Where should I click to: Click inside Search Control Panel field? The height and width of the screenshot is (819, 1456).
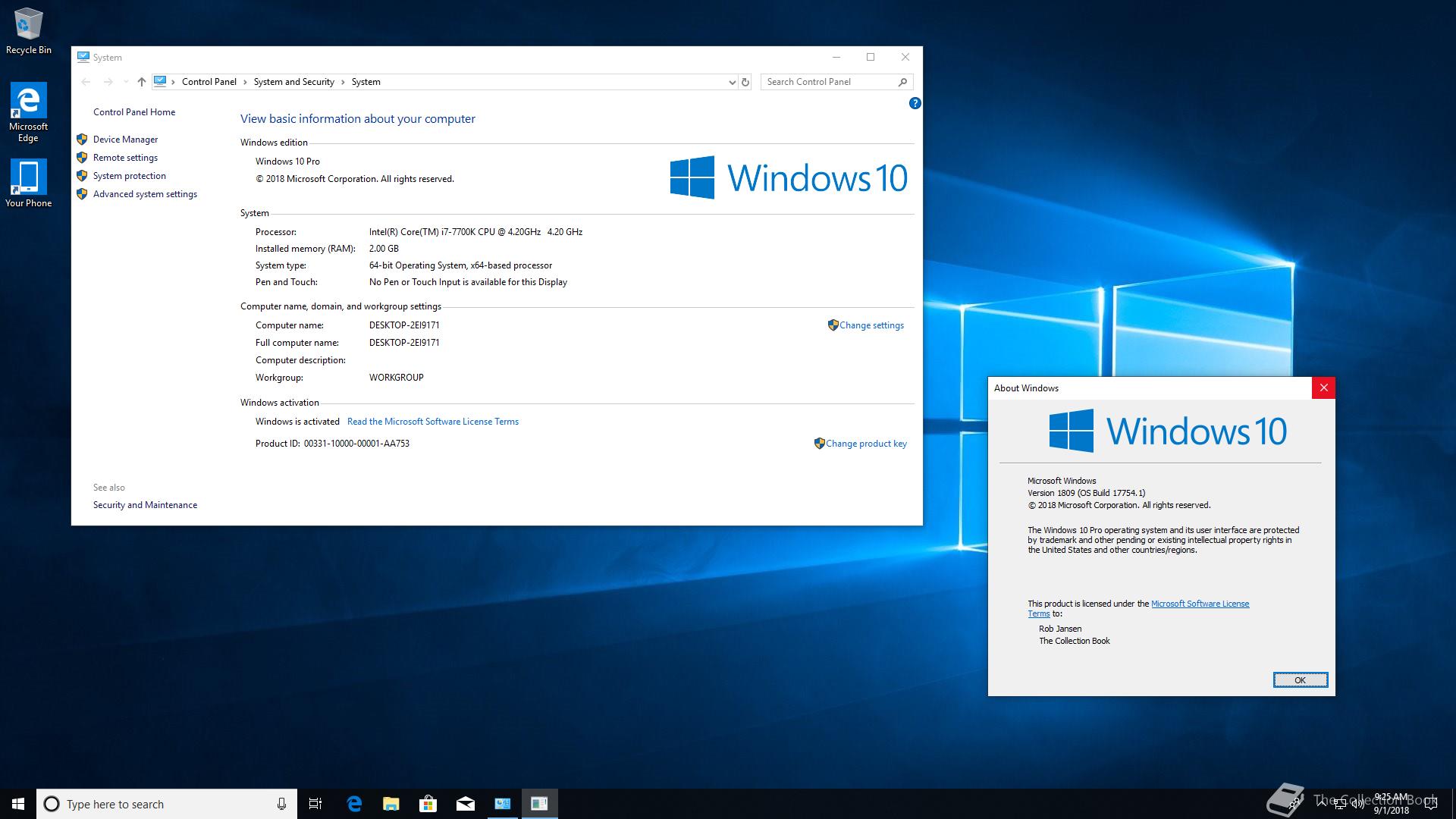tap(827, 82)
